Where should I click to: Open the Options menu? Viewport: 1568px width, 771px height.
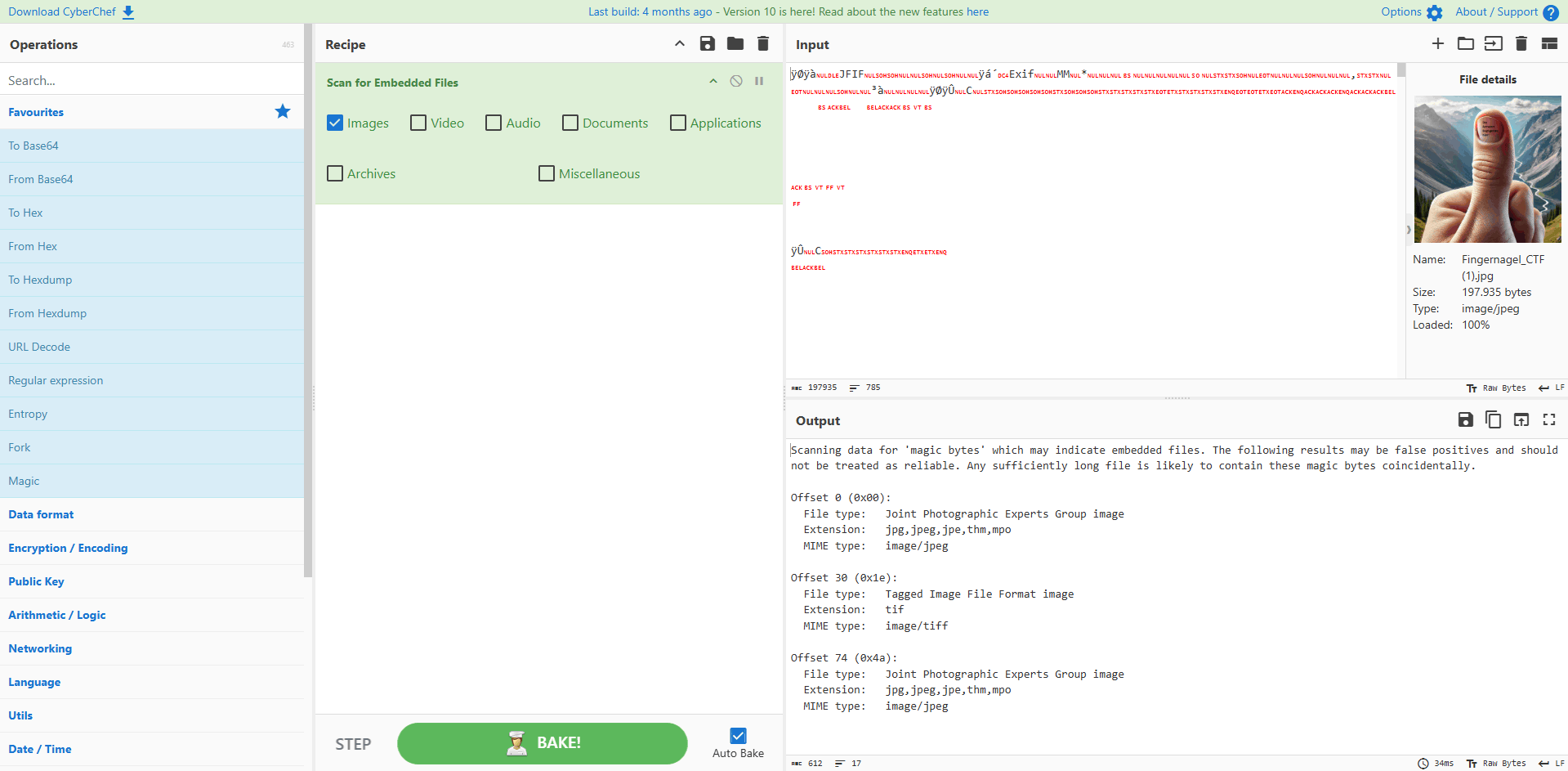point(1411,12)
